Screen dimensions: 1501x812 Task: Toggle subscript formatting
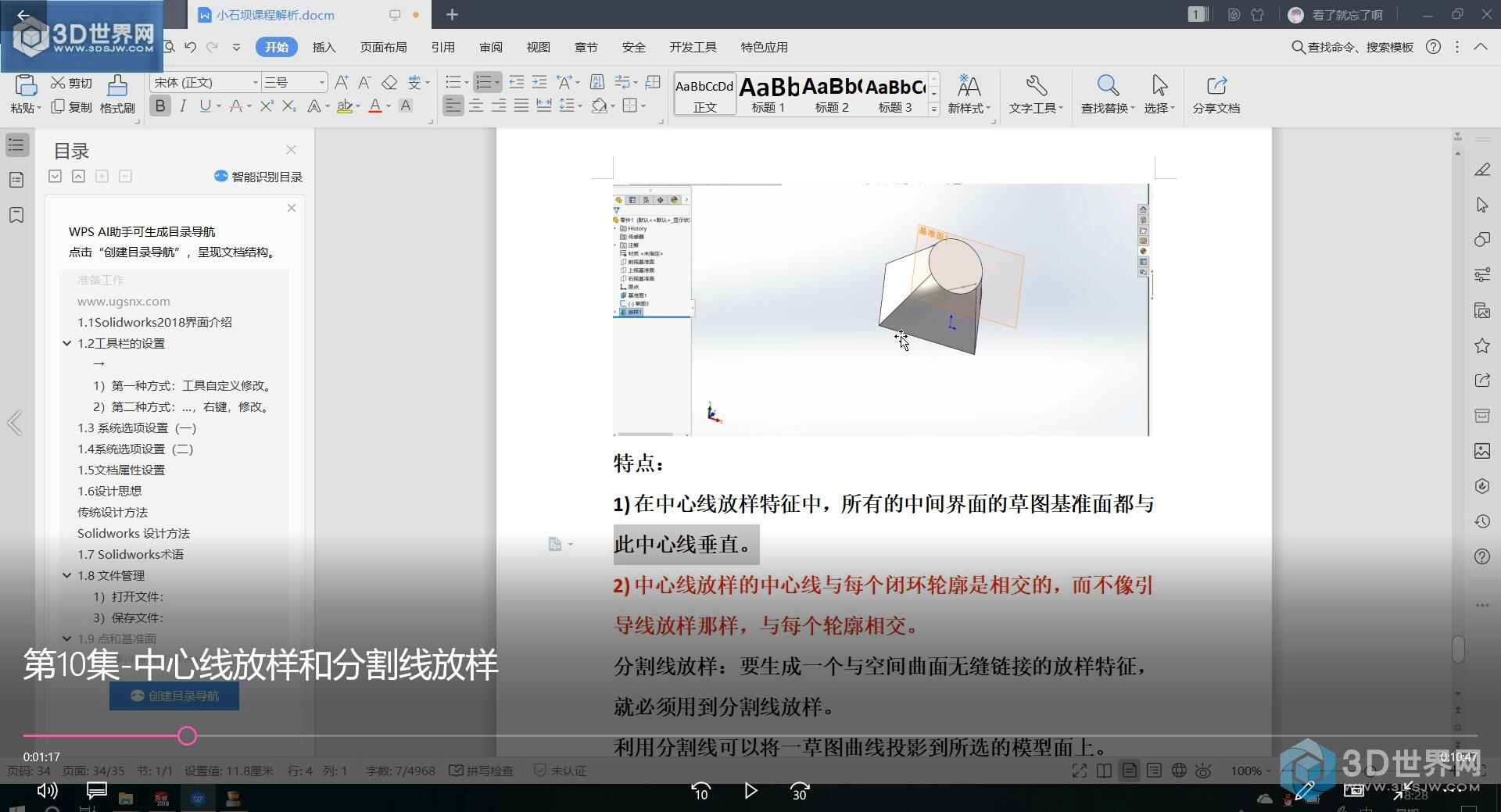pos(289,106)
